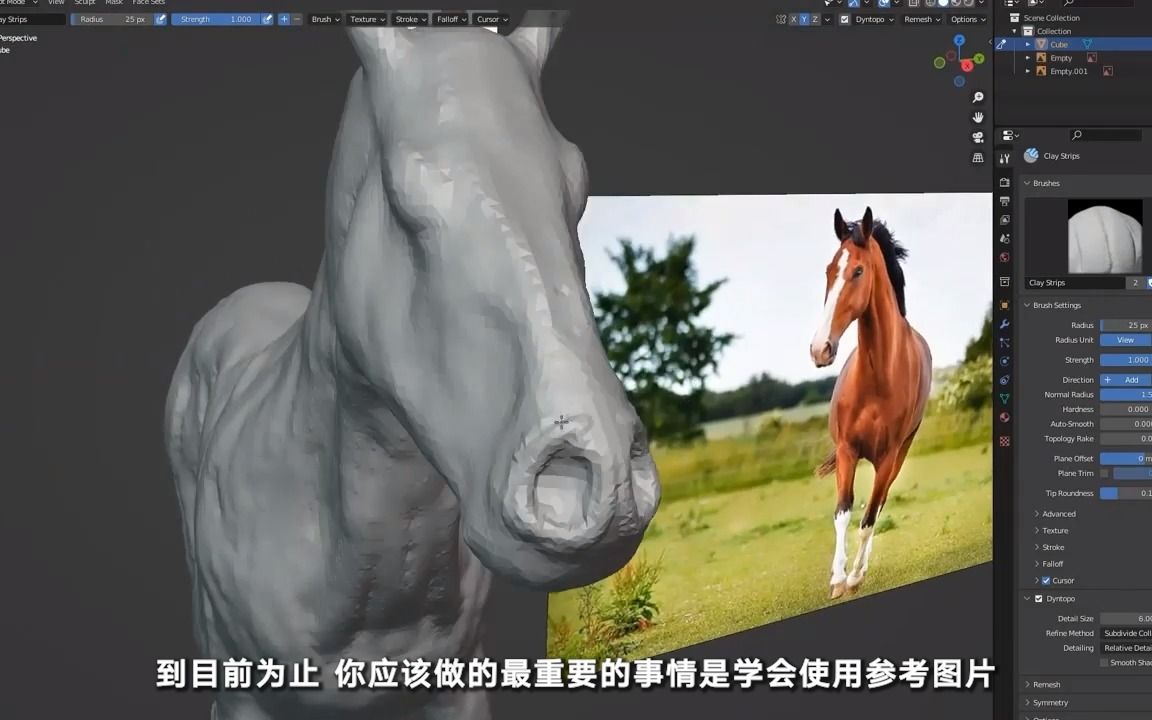Click the camera view icon in the viewport
1152x720 pixels.
977,137
